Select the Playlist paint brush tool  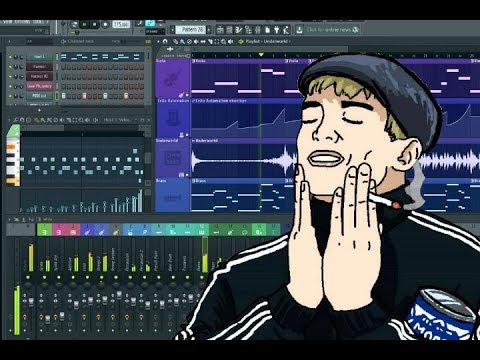(x=182, y=41)
